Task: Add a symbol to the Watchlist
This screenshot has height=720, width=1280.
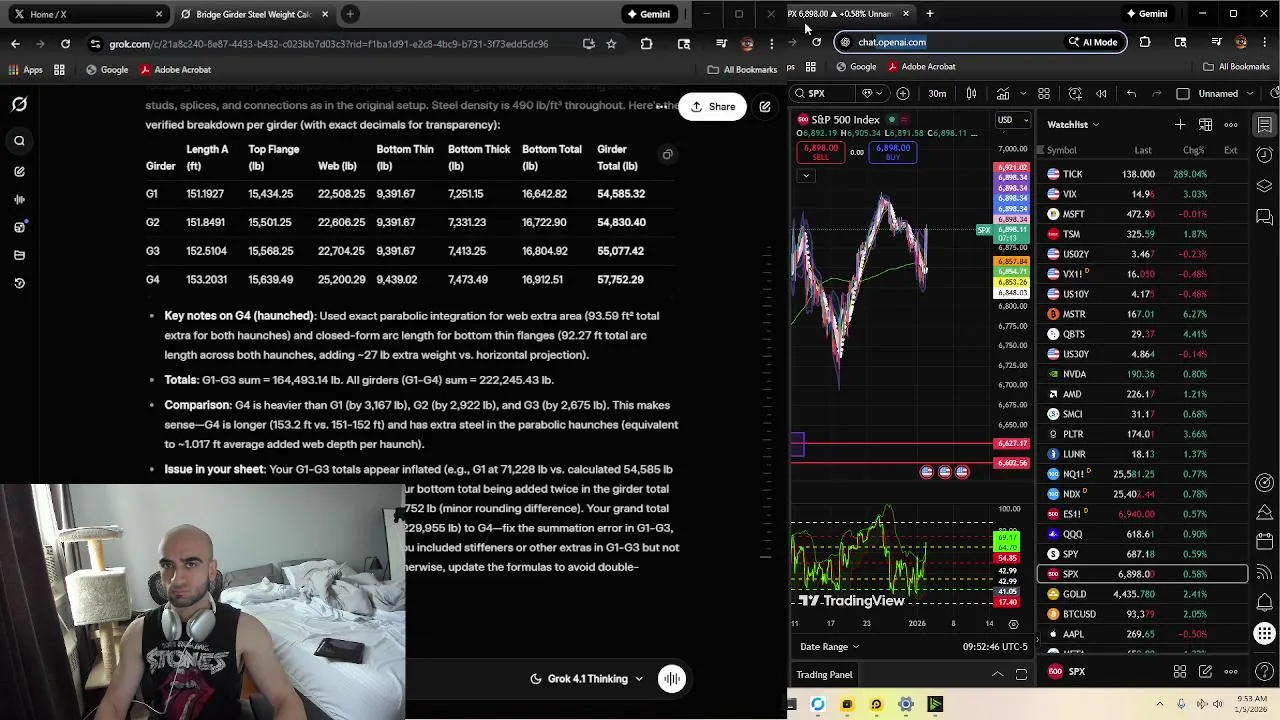Action: click(1180, 125)
